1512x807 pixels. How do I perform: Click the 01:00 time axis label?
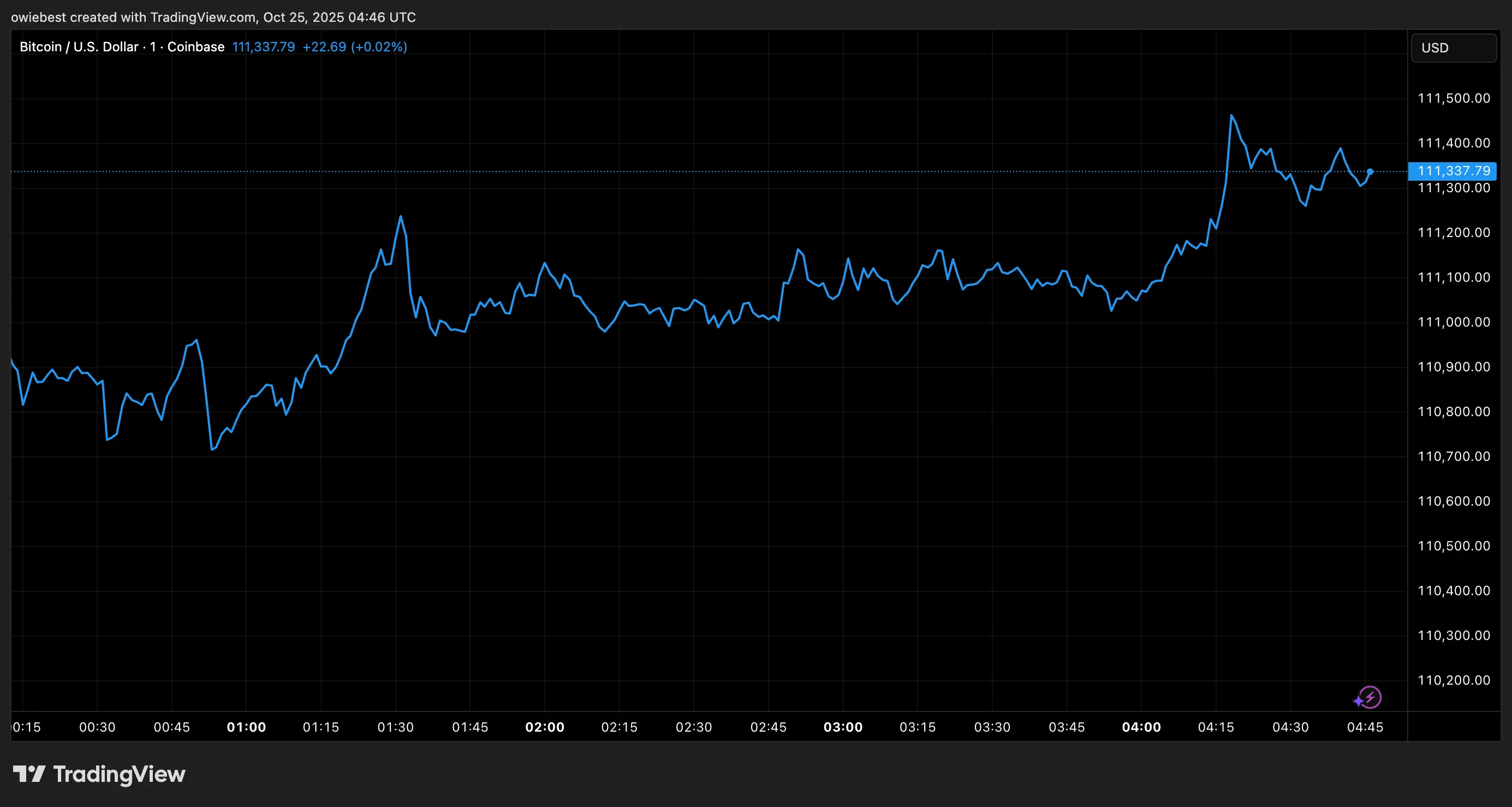point(246,727)
